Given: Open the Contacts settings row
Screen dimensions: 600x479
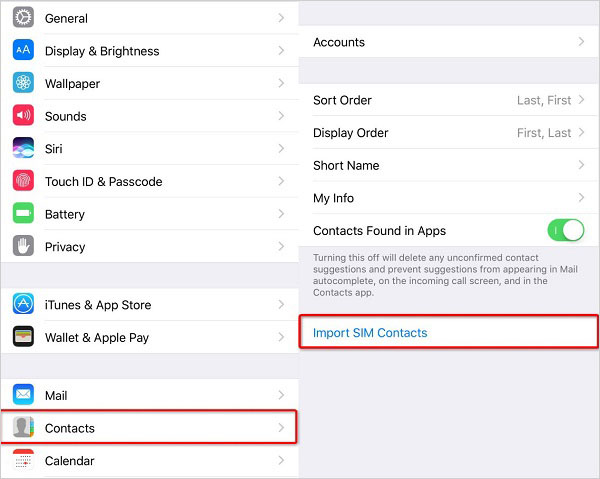Looking at the screenshot, I should tap(150, 428).
